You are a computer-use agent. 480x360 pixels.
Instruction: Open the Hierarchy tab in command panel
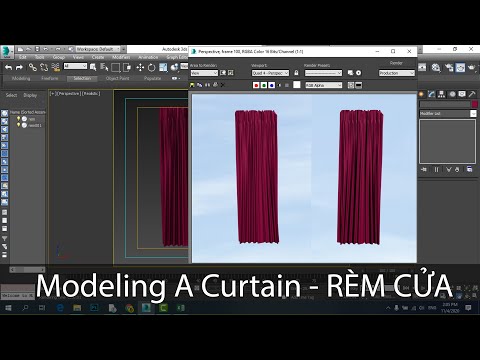click(441, 94)
